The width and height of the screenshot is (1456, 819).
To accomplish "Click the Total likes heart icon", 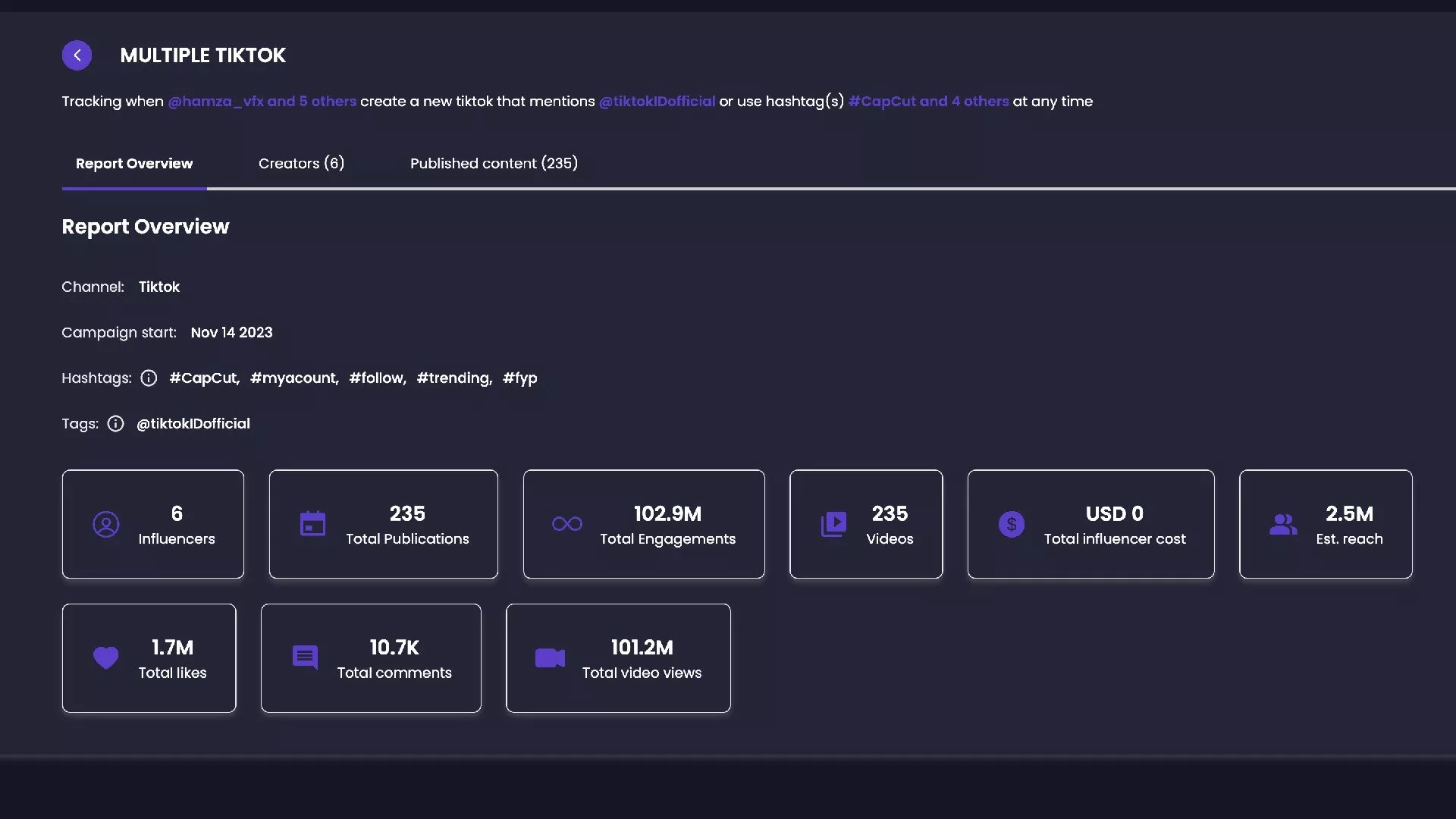I will coord(106,657).
